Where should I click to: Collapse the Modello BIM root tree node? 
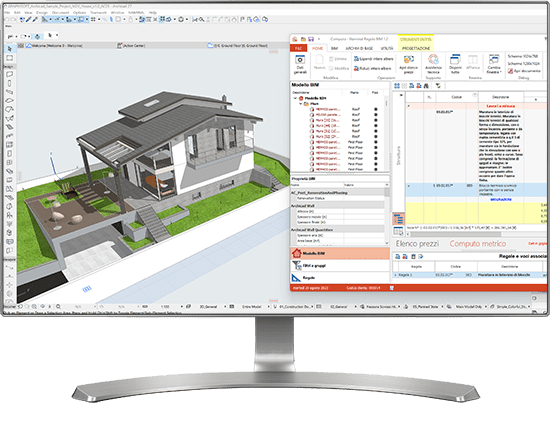click(x=295, y=99)
